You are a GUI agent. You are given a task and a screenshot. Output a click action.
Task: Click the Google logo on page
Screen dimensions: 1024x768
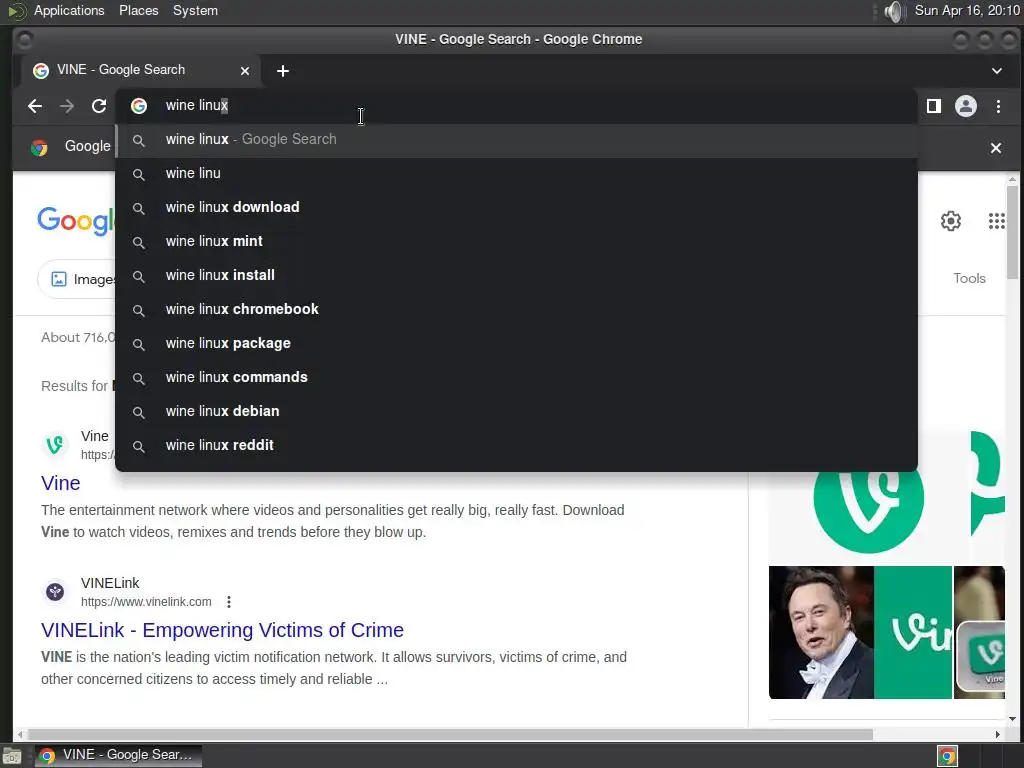76,221
